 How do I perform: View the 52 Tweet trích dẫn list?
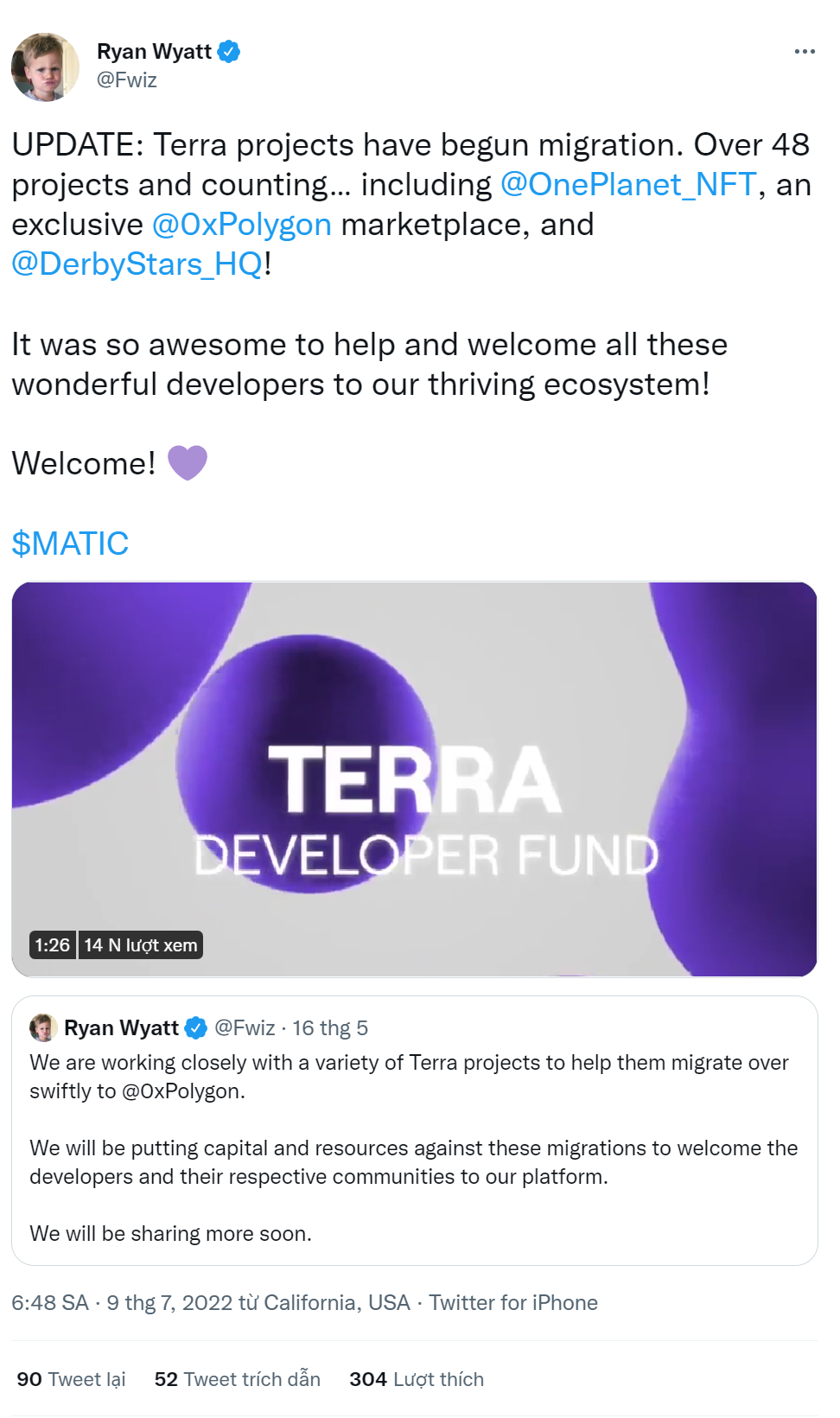pyautogui.click(x=237, y=1379)
